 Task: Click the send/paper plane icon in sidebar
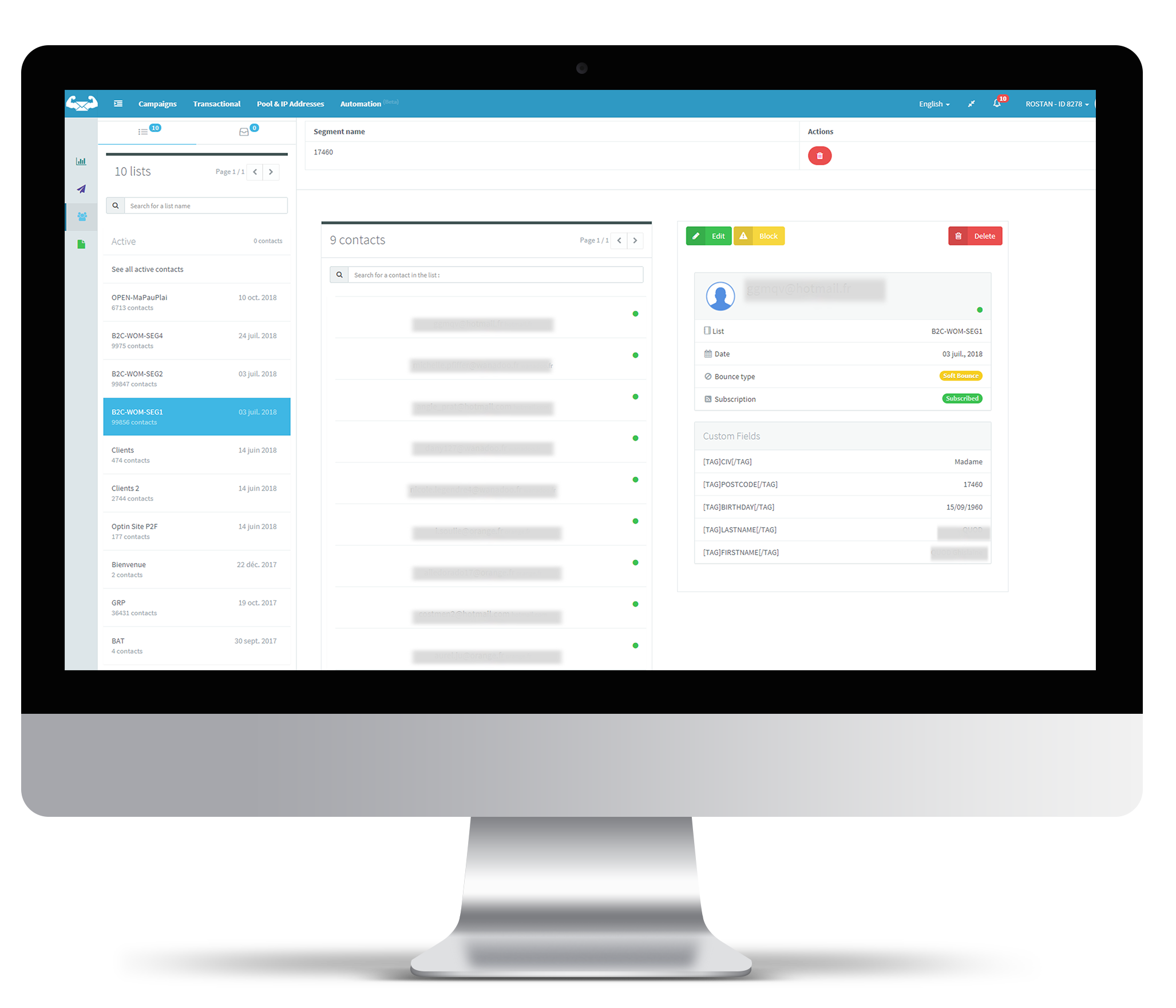point(83,188)
